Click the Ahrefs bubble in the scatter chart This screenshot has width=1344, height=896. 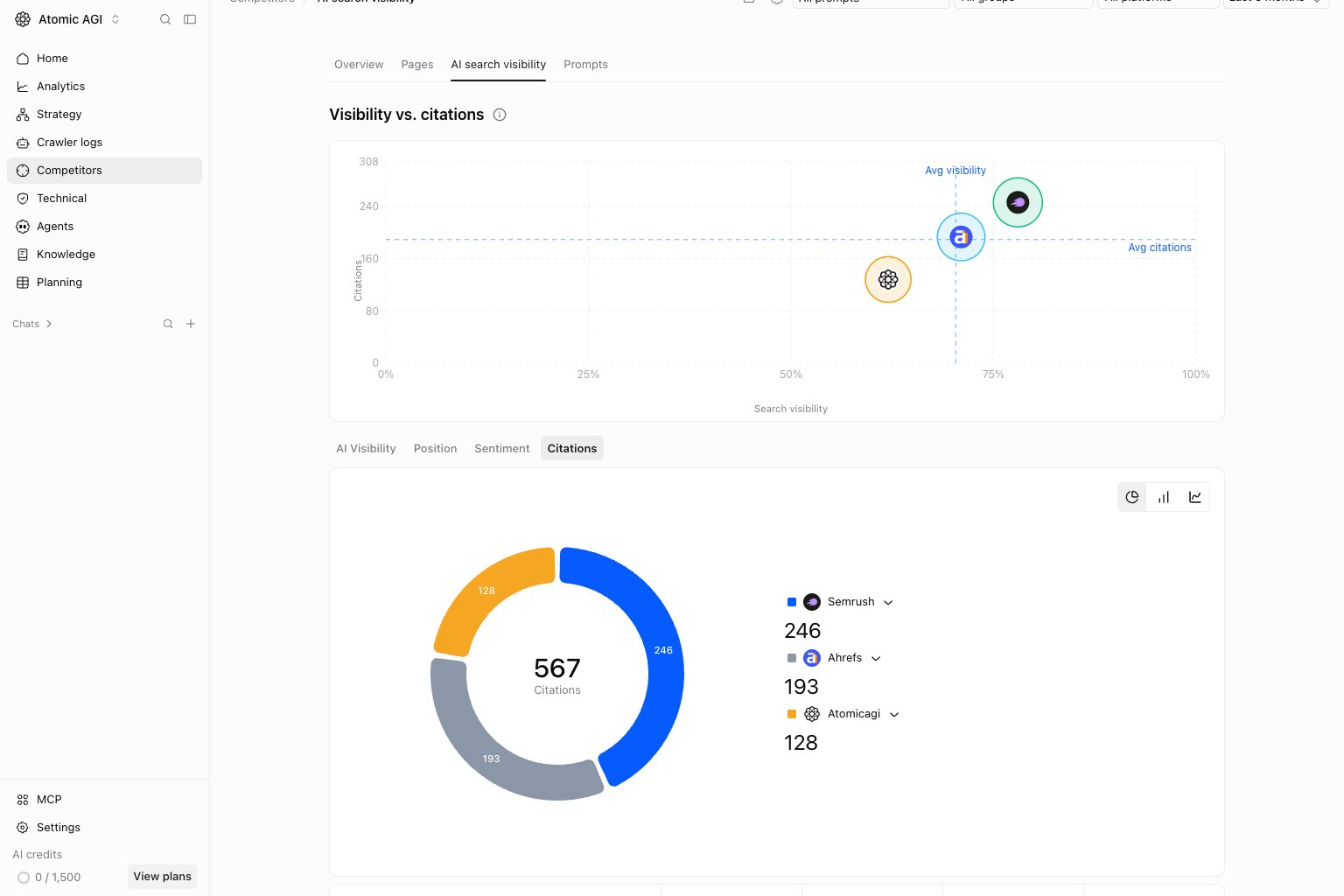[x=961, y=237]
